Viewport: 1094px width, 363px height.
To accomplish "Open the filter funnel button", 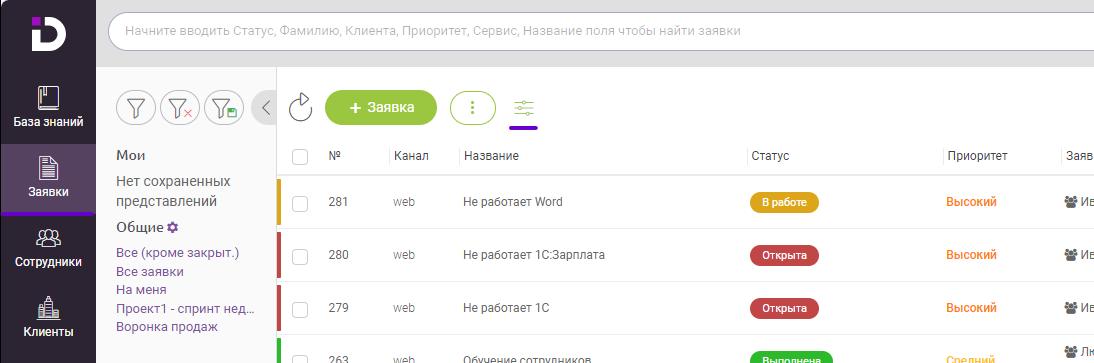I will click(x=136, y=108).
